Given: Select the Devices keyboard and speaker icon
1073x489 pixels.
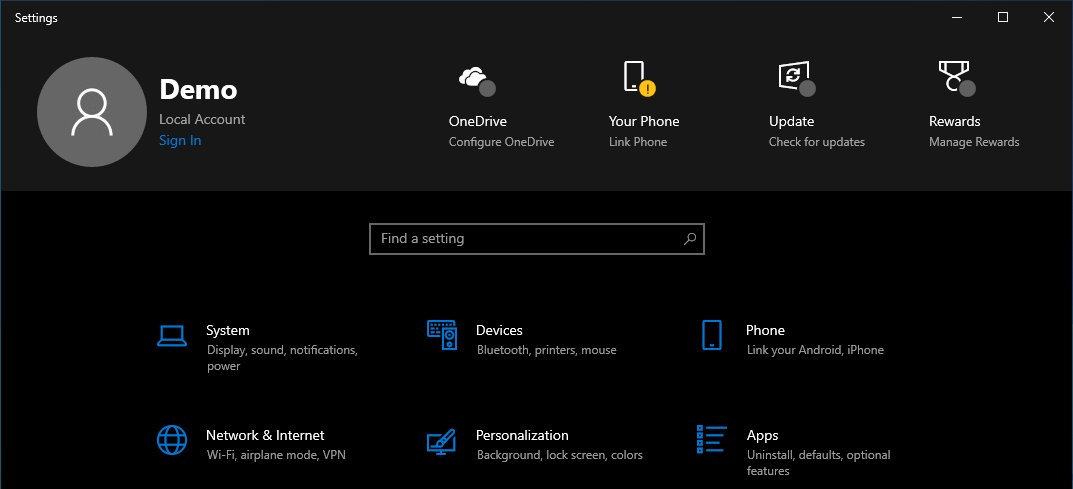Looking at the screenshot, I should click(x=442, y=335).
